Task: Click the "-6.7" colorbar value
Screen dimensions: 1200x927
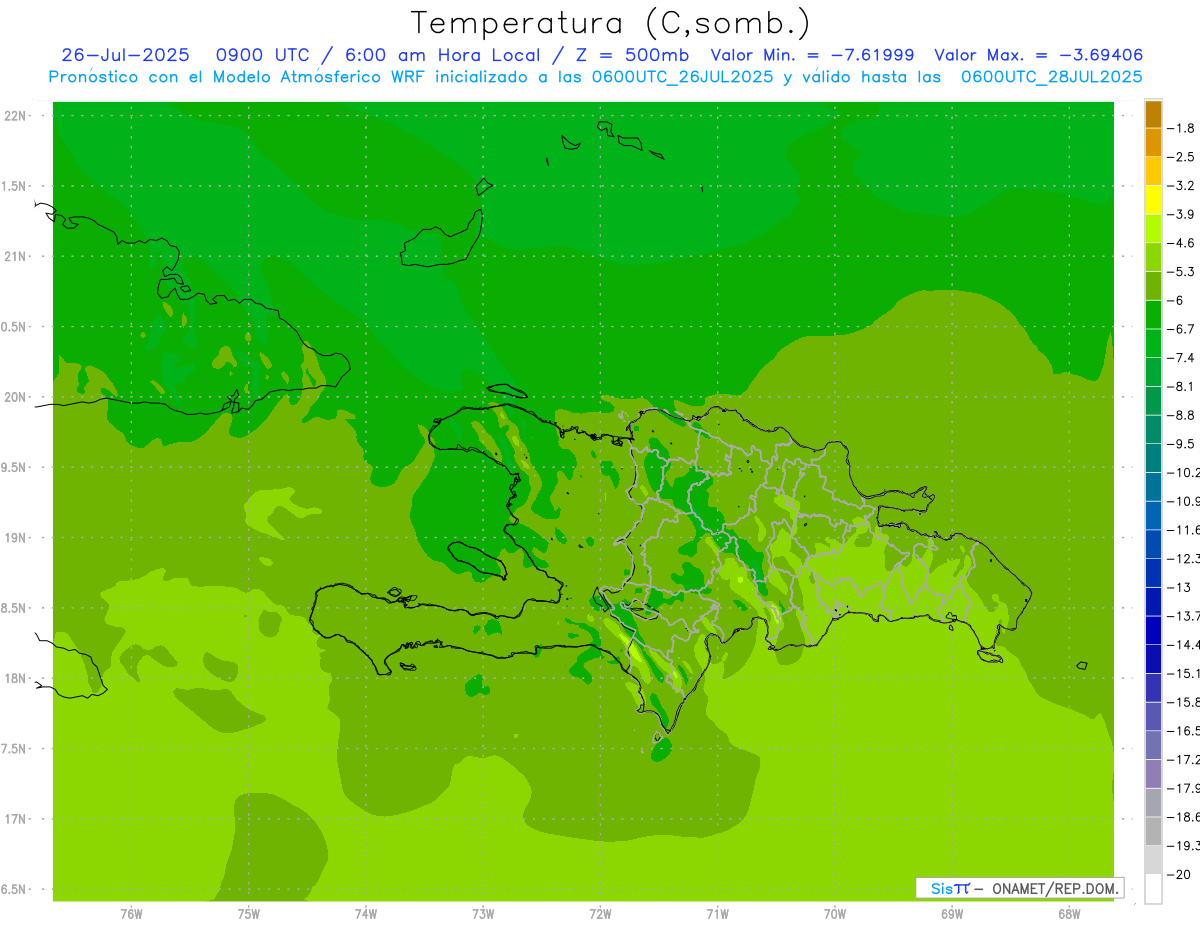Action: pos(1181,329)
